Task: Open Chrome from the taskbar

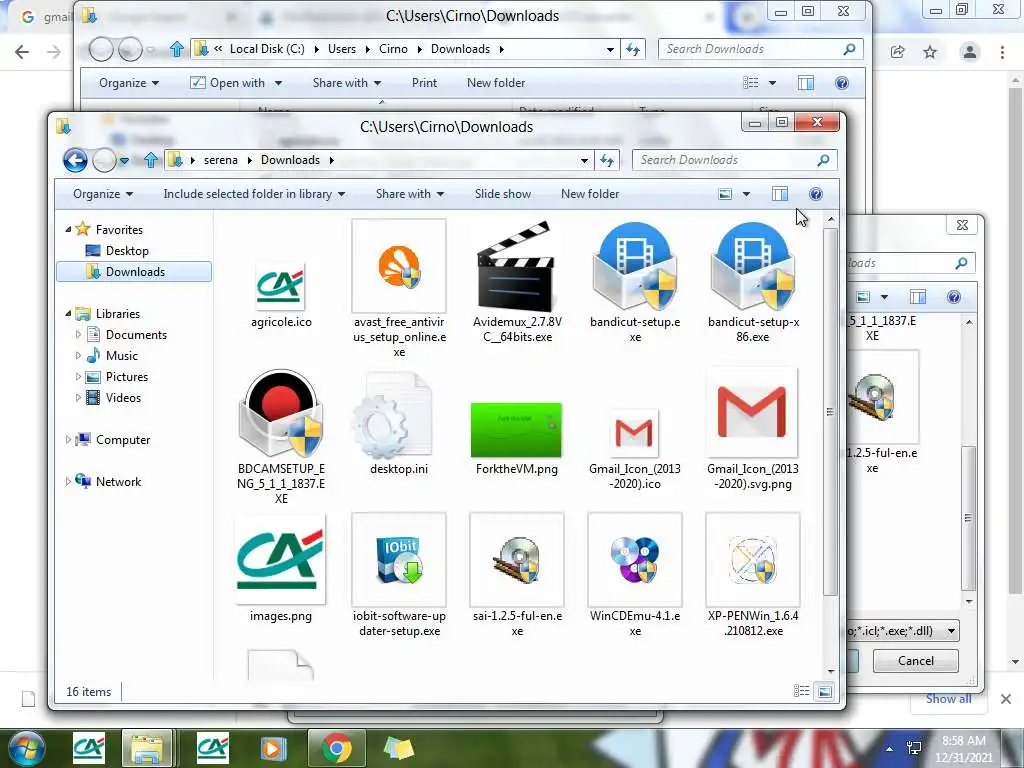Action: 336,748
